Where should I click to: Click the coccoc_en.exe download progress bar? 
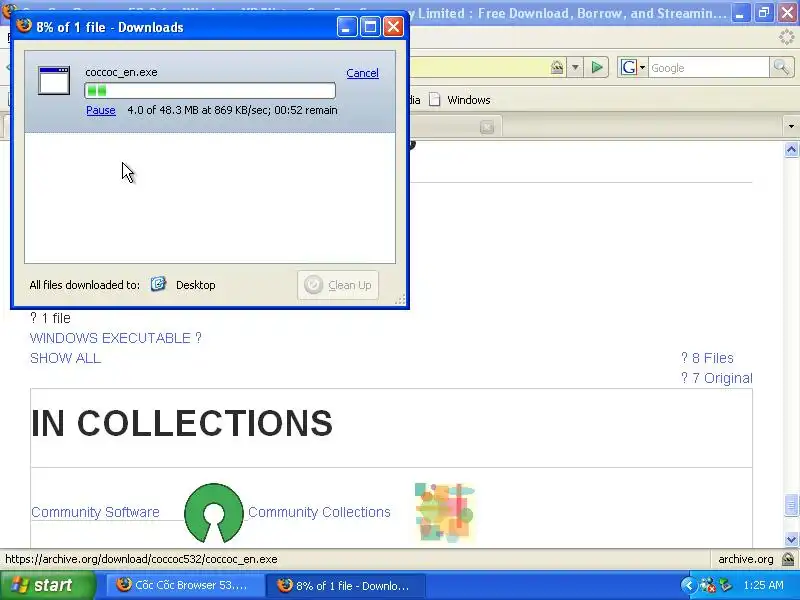[210, 91]
